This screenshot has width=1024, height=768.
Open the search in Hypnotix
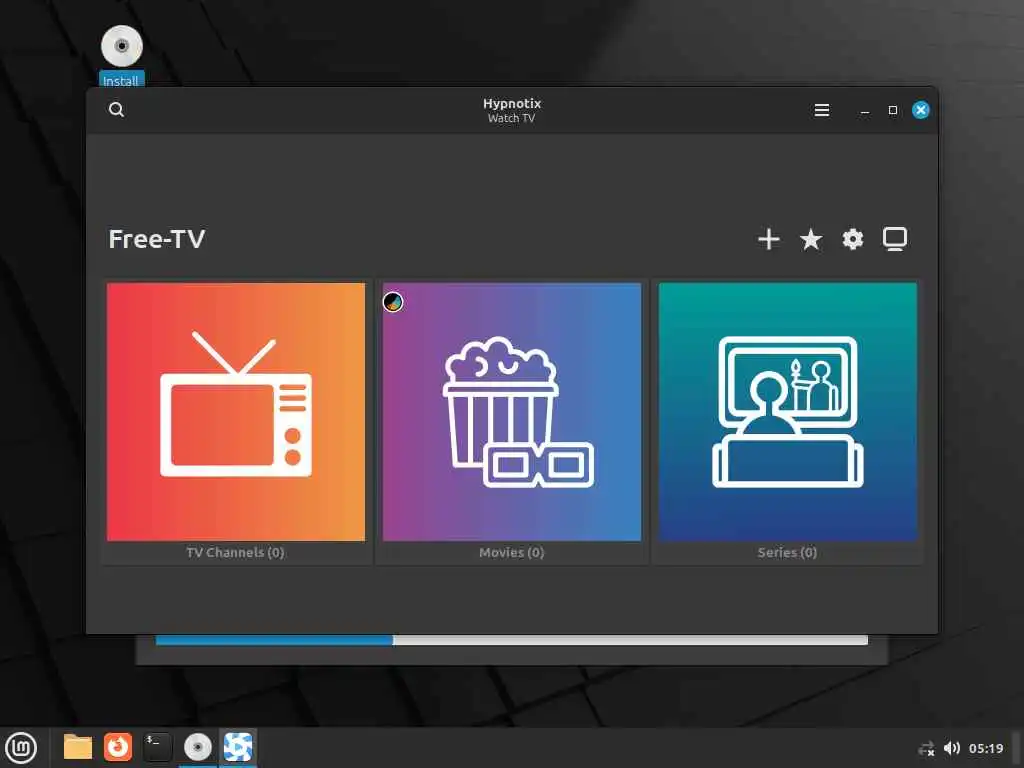pyautogui.click(x=116, y=110)
